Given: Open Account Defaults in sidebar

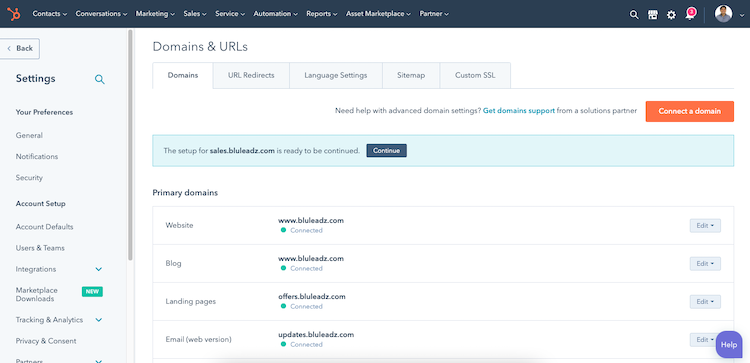Looking at the screenshot, I should pyautogui.click(x=44, y=227).
